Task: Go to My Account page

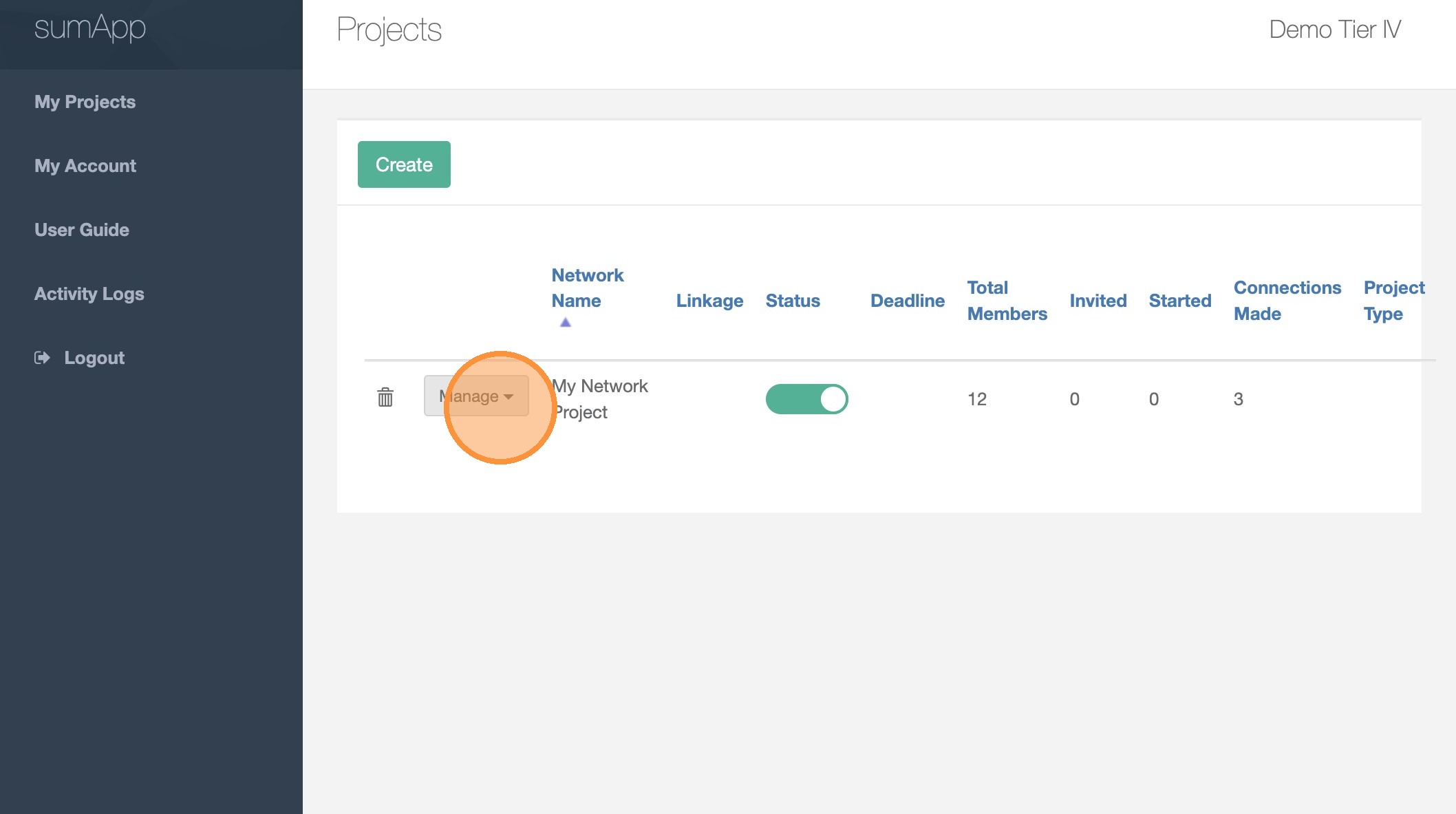Action: [85, 166]
